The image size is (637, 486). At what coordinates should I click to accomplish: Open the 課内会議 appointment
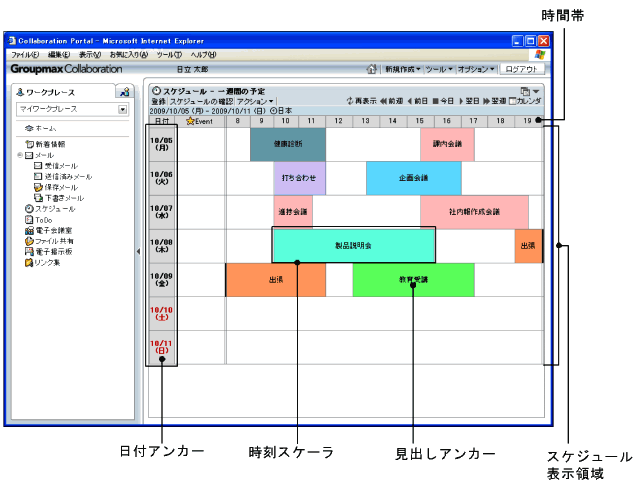click(x=447, y=144)
